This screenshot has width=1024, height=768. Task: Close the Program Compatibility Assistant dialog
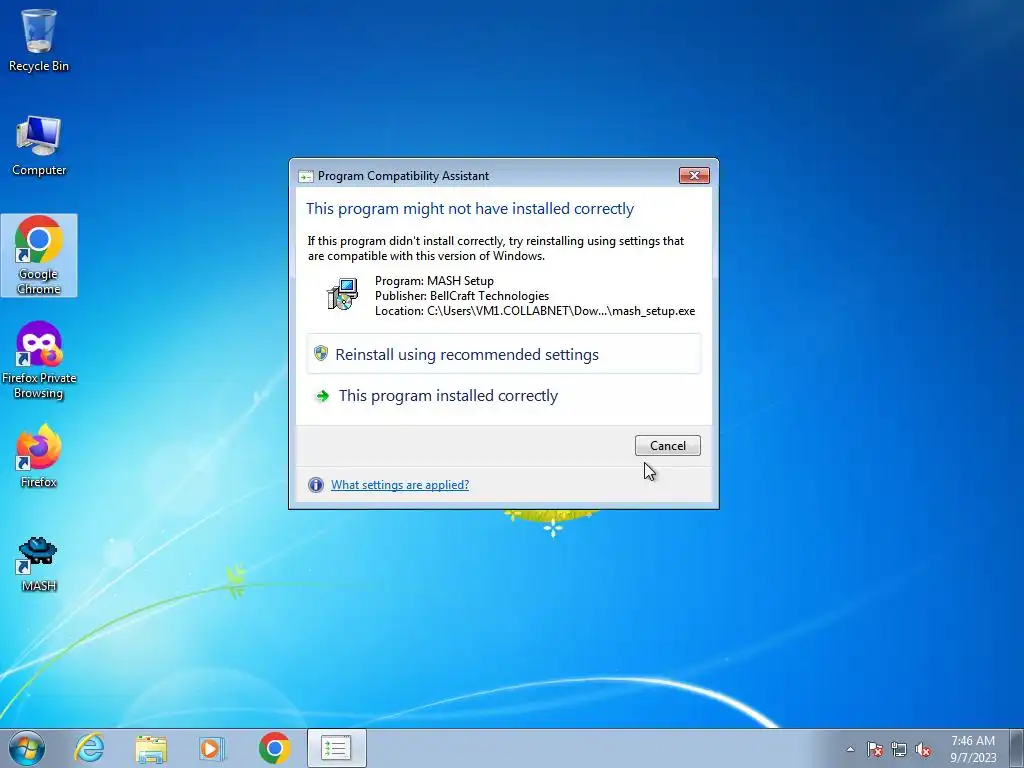click(694, 175)
